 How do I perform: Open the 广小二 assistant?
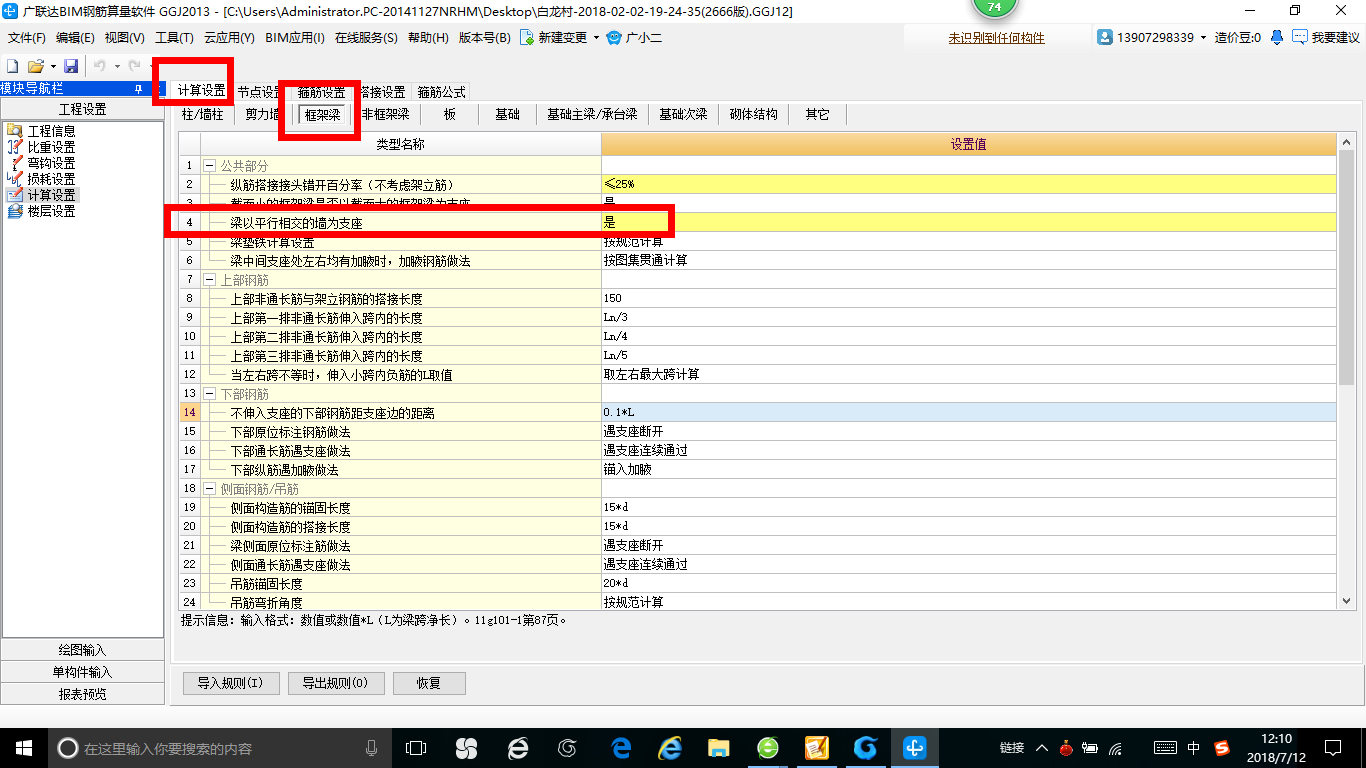coord(635,38)
